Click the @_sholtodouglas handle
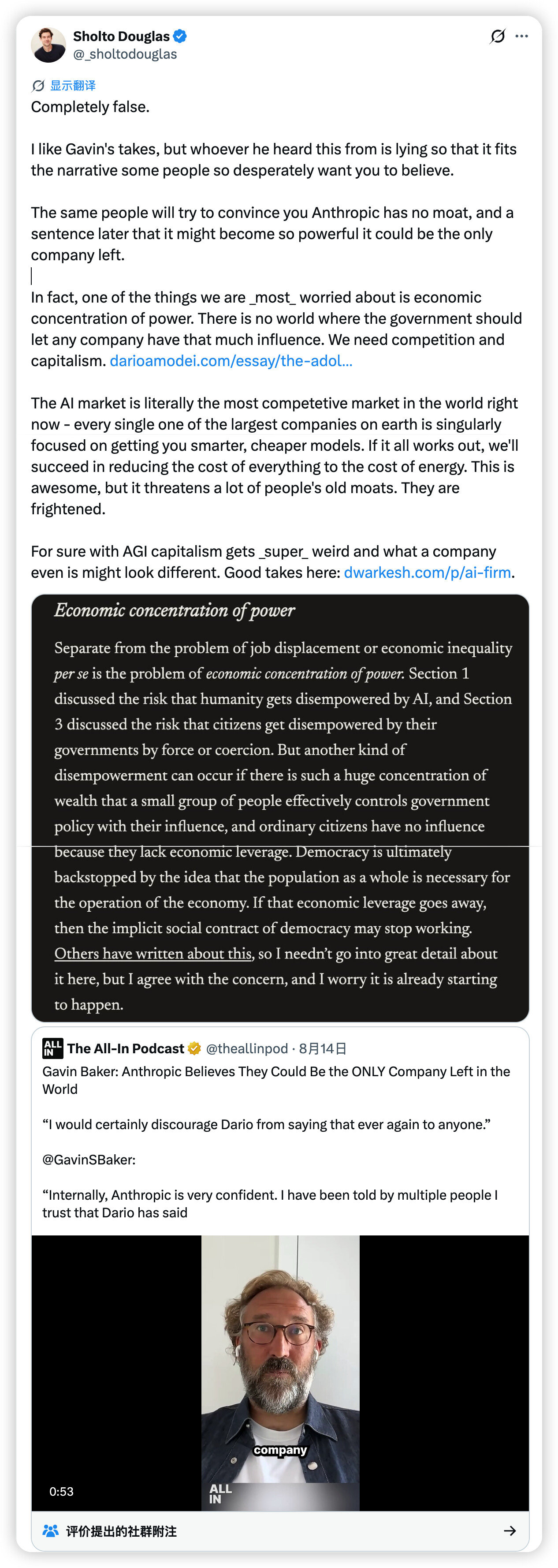Screen dimensions: 558x1568 click(125, 54)
